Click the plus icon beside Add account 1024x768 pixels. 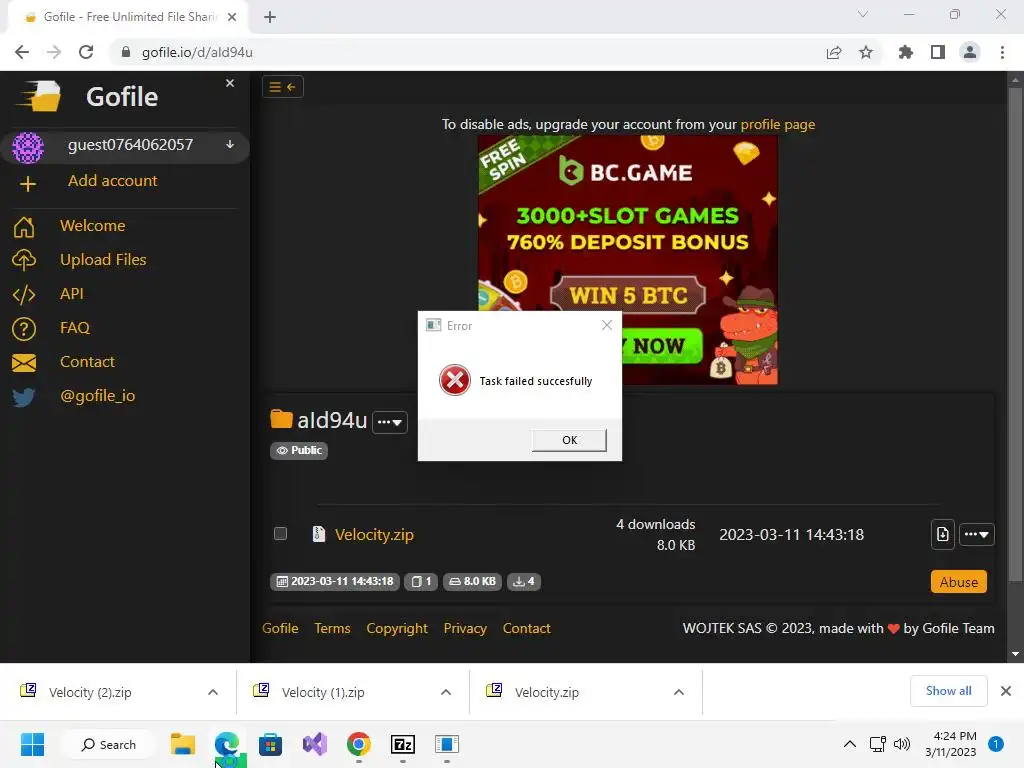pyautogui.click(x=27, y=184)
